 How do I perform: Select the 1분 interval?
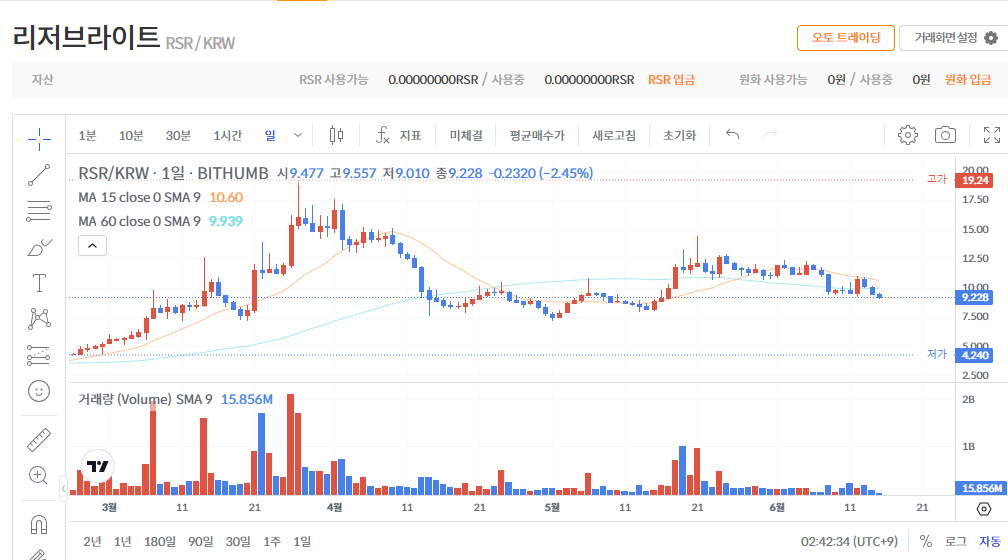click(x=87, y=135)
